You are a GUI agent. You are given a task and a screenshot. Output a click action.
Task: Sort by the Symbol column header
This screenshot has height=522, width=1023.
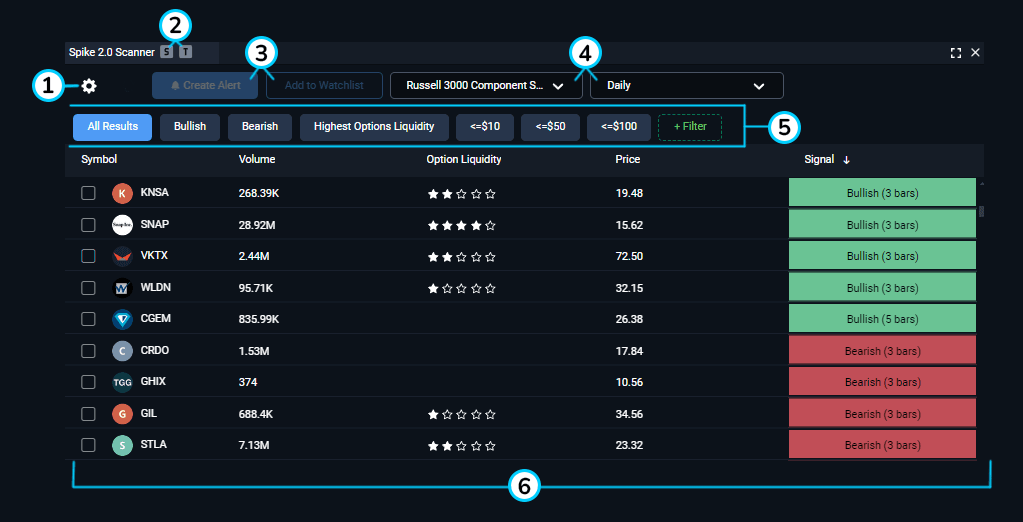[x=99, y=159]
